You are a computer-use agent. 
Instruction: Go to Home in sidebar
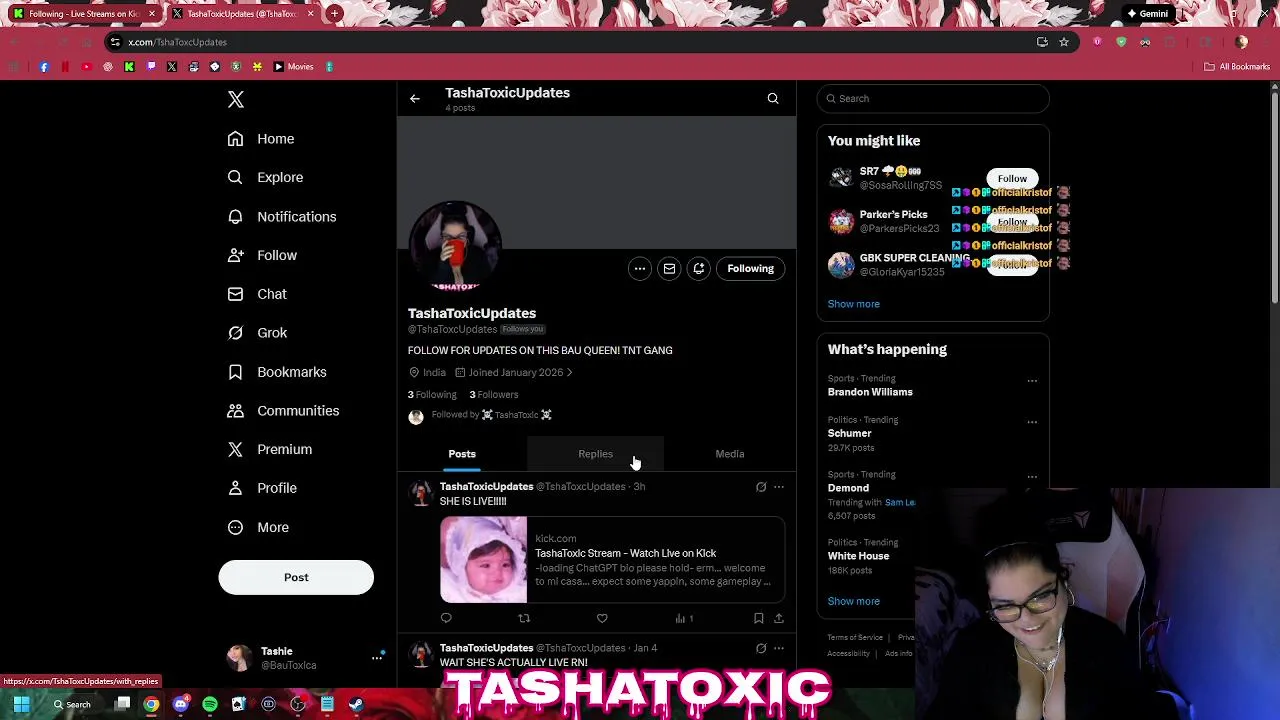click(261, 139)
